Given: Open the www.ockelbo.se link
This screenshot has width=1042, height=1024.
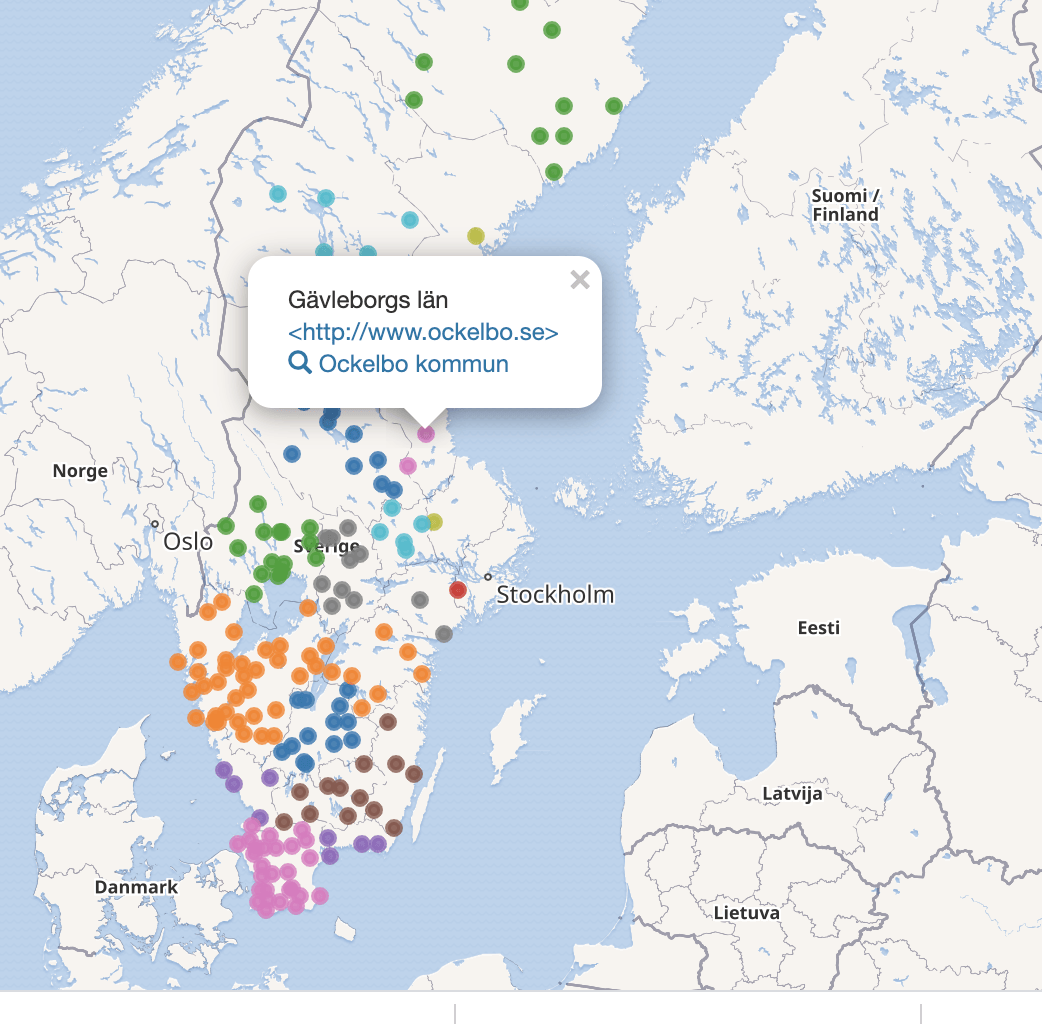Looking at the screenshot, I should [423, 332].
